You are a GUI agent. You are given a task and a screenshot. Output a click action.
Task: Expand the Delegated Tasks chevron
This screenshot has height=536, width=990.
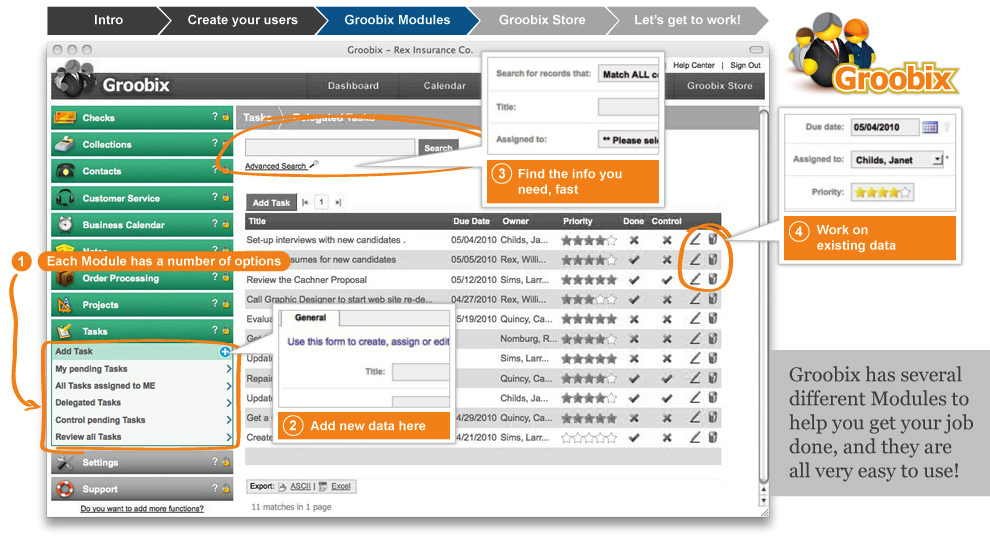[x=229, y=403]
